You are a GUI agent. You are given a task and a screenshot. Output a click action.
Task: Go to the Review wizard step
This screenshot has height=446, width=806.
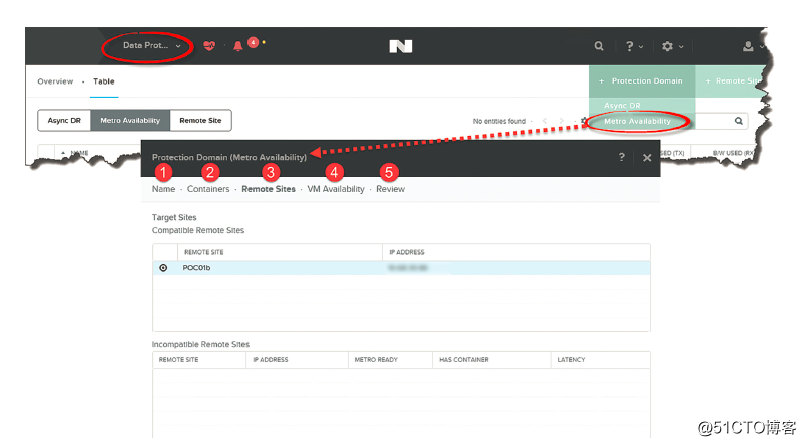coord(390,189)
